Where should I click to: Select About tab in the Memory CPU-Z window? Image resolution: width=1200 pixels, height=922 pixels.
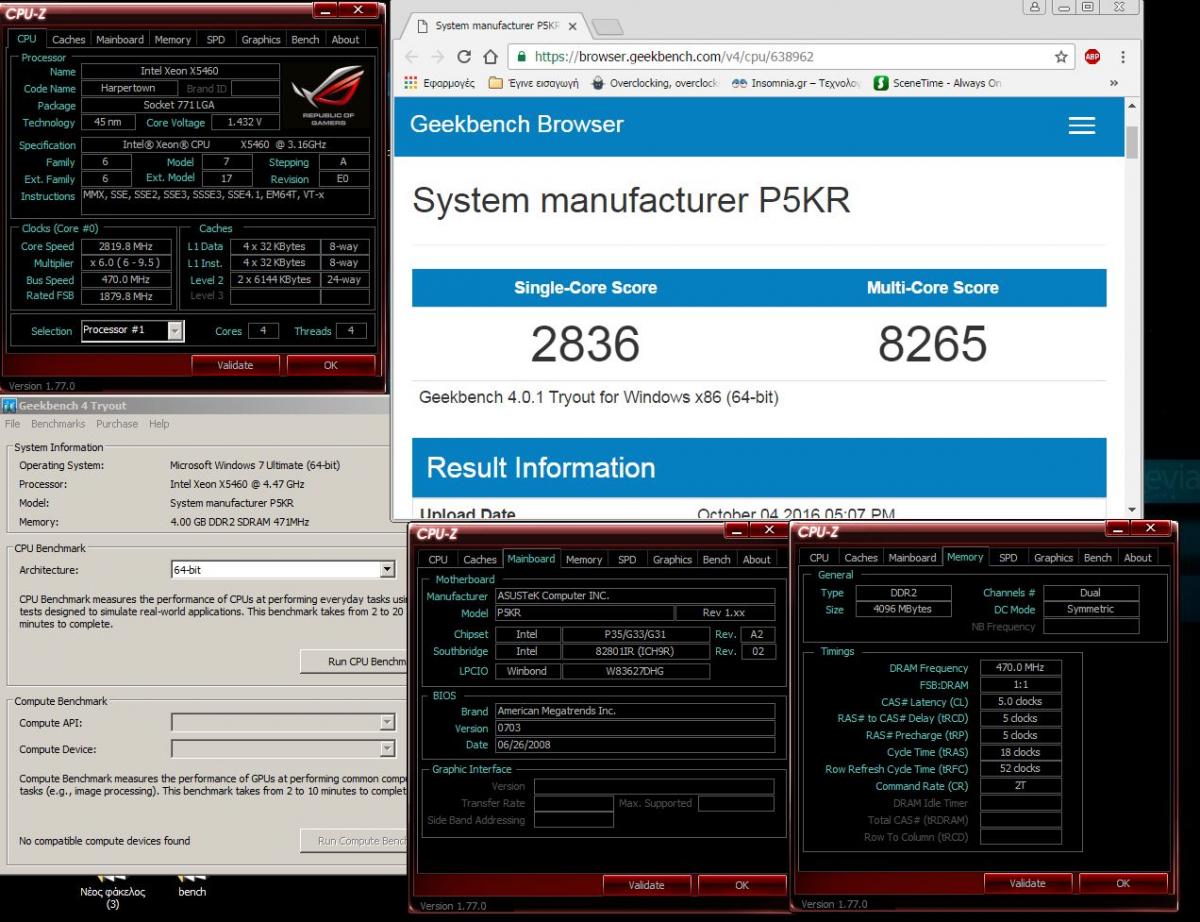(1137, 558)
